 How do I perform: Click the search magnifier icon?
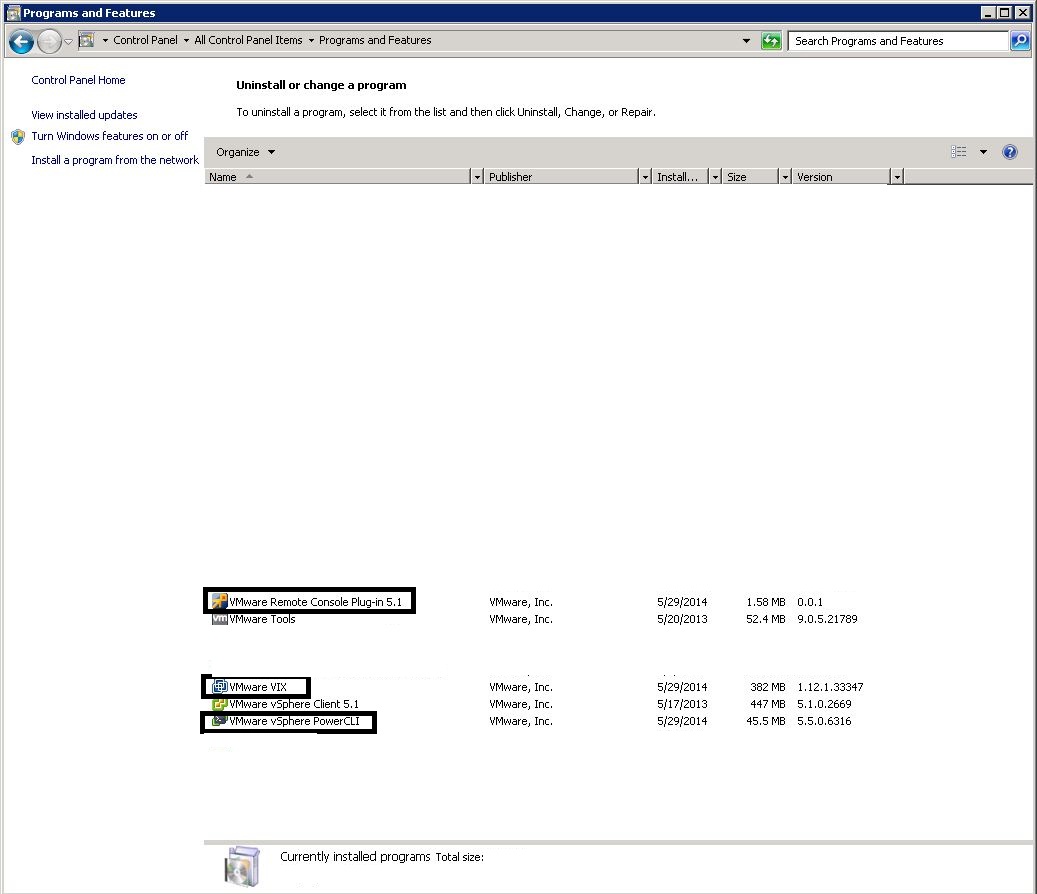pos(1019,41)
